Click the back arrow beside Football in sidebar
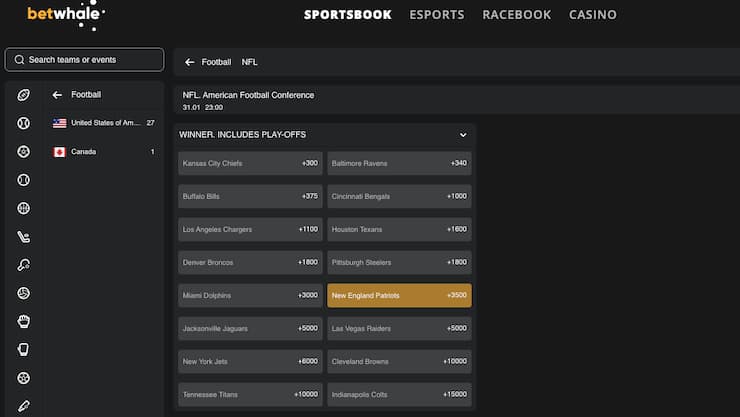740x417 pixels. 57,95
